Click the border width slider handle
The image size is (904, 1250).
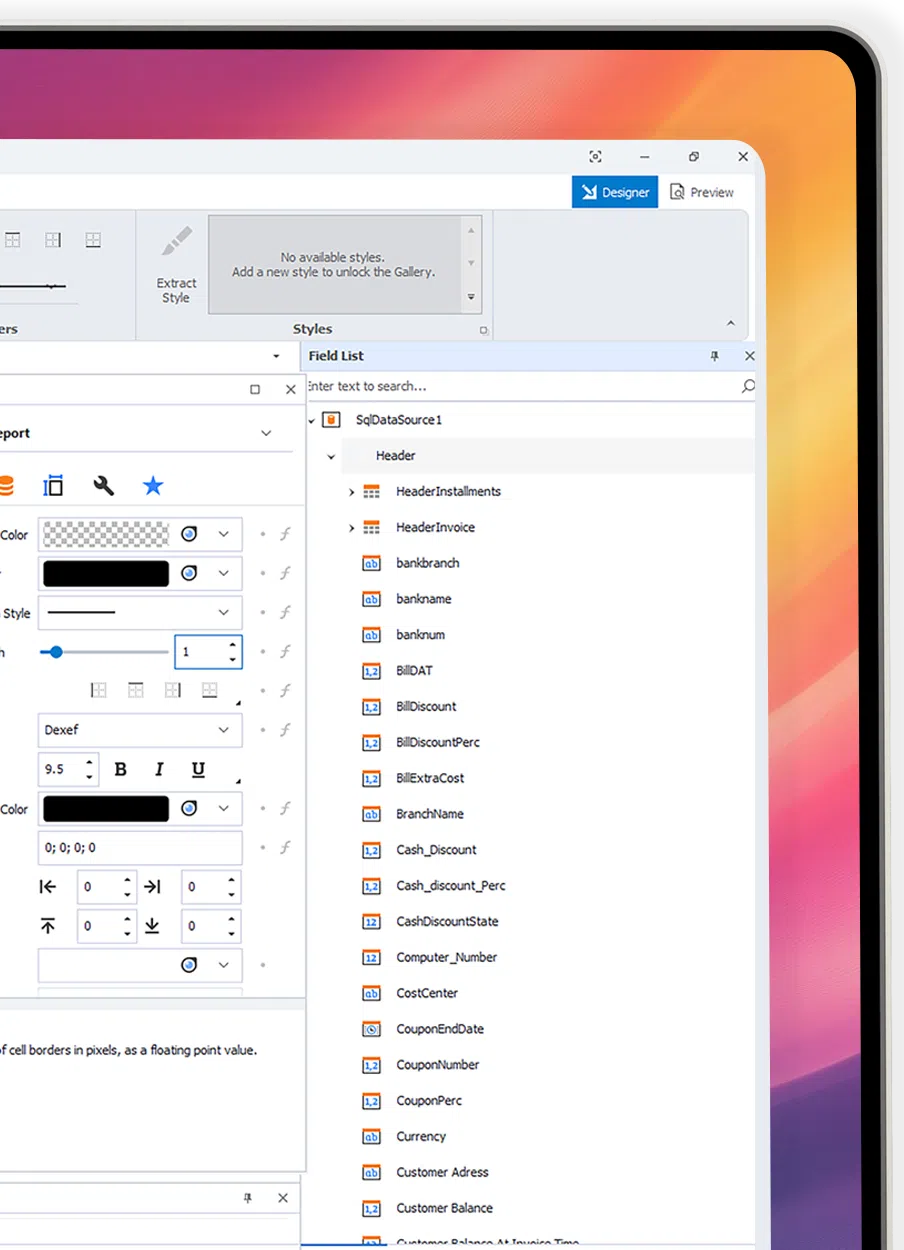tap(56, 652)
